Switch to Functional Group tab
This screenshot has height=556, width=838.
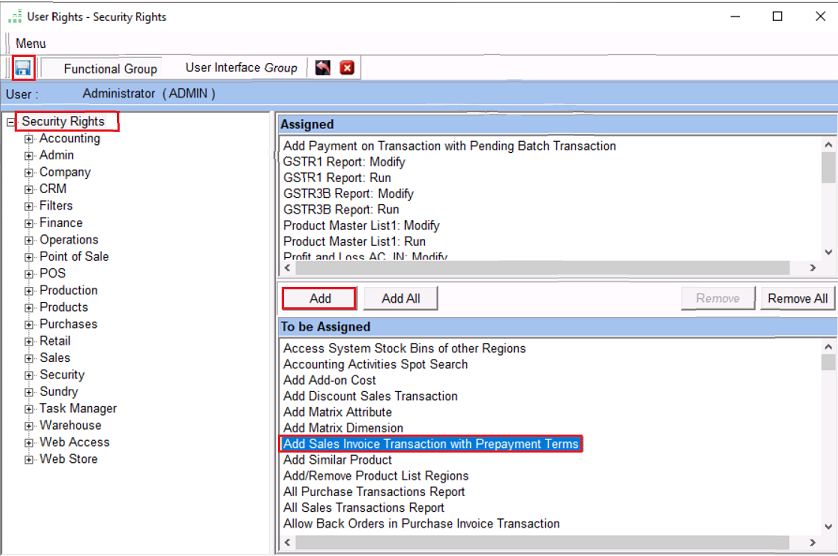click(x=110, y=69)
